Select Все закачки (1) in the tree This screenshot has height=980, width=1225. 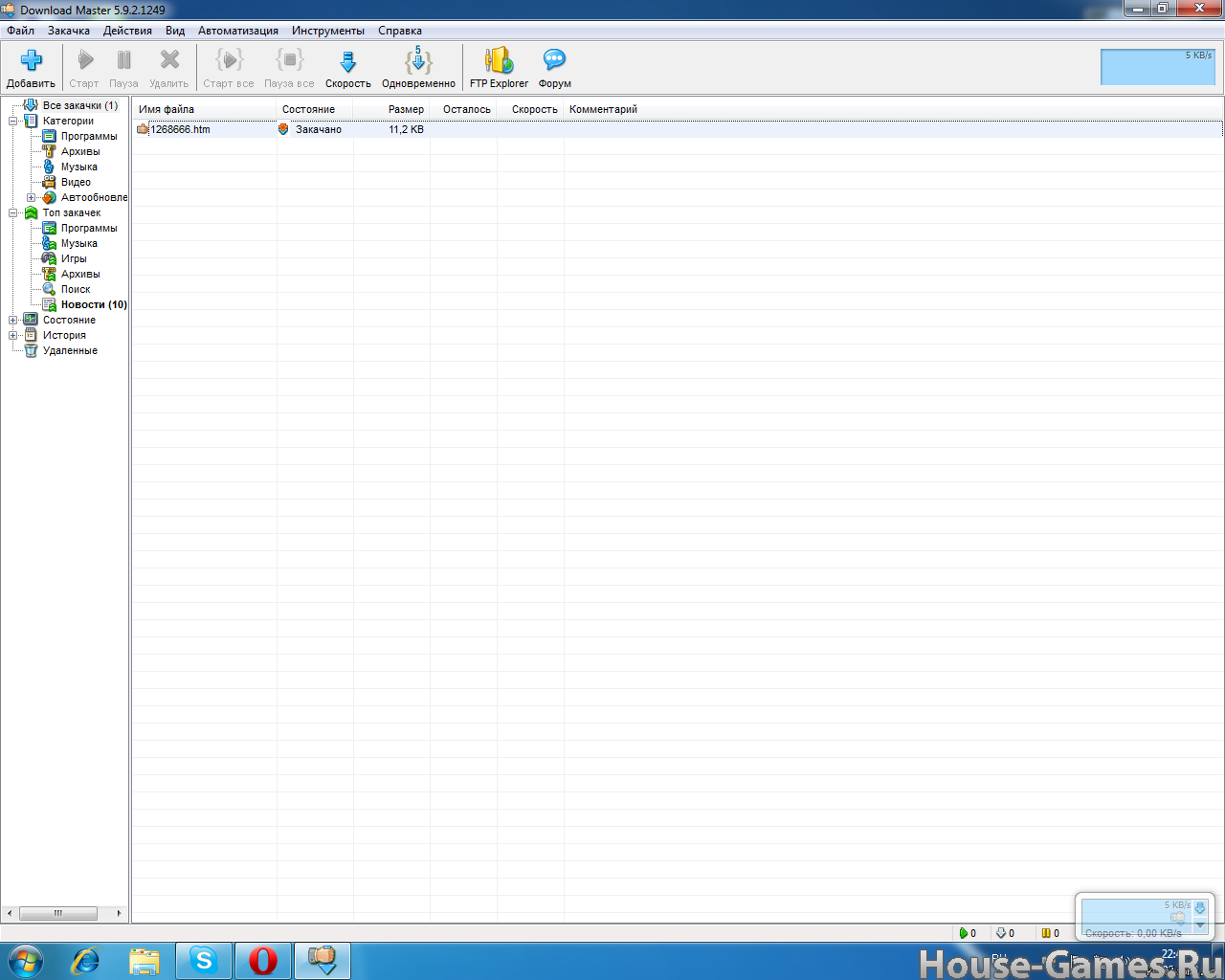click(x=80, y=105)
